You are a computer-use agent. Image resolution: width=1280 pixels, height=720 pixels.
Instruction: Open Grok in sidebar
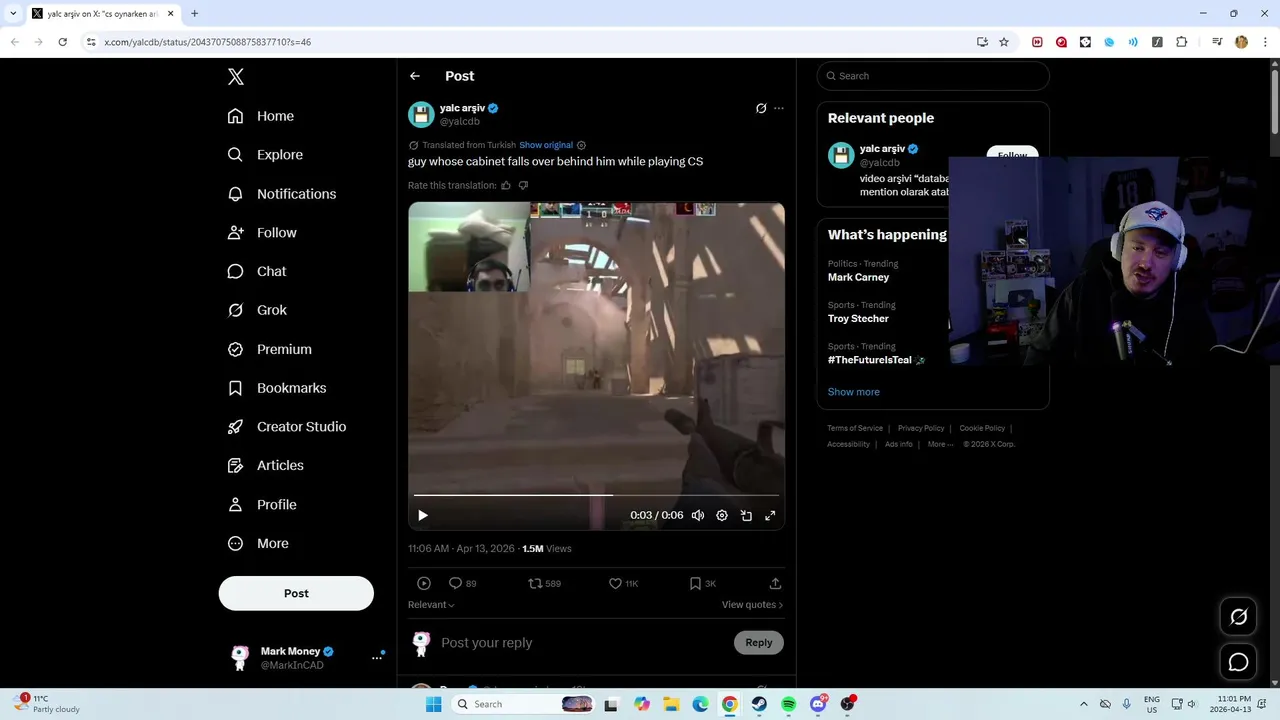coord(257,310)
